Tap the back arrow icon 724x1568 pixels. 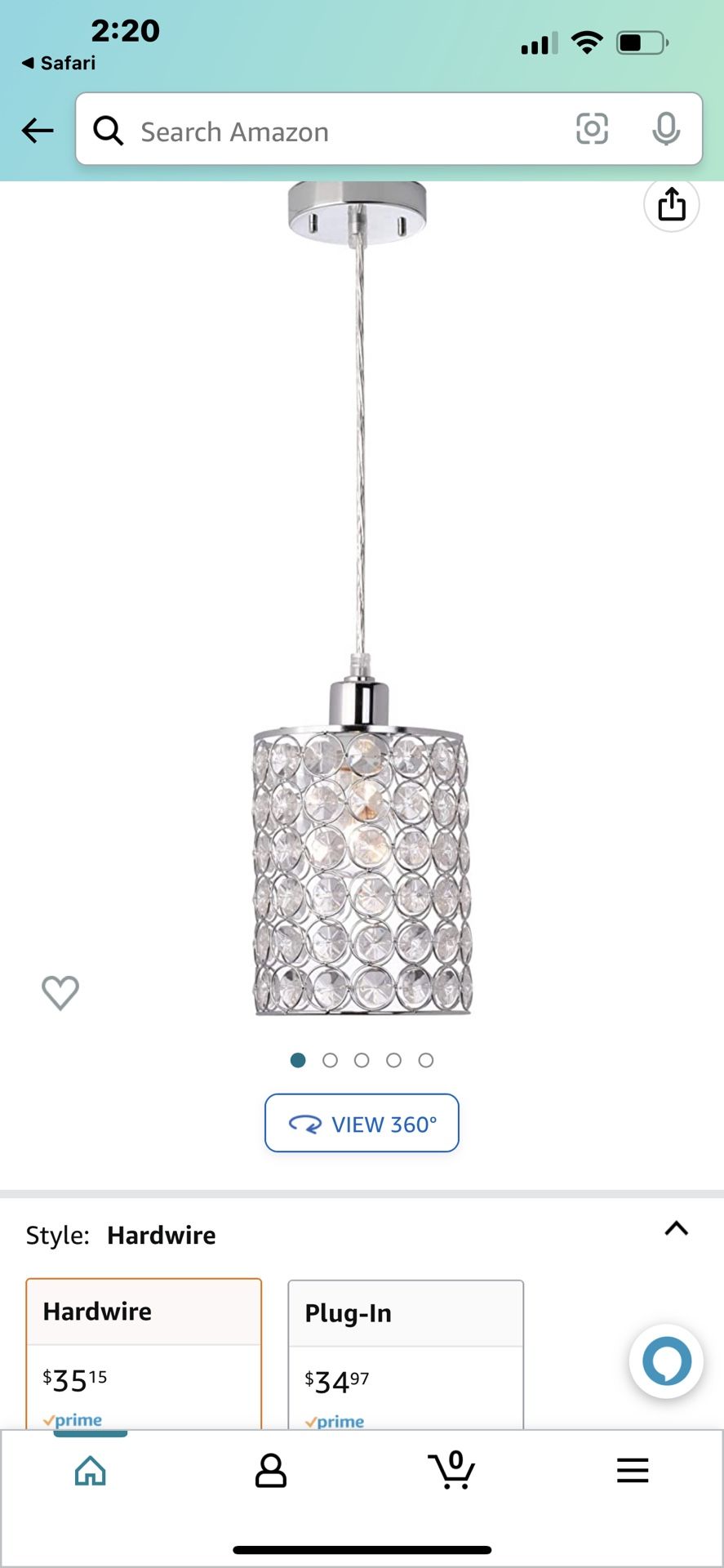[x=38, y=130]
